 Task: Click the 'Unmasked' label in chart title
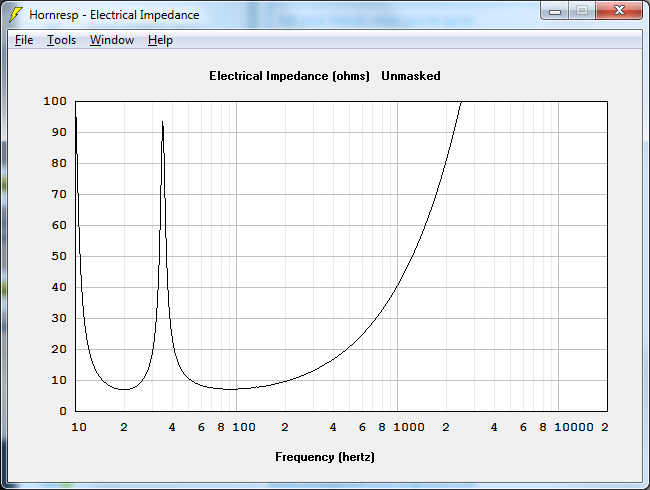(411, 76)
